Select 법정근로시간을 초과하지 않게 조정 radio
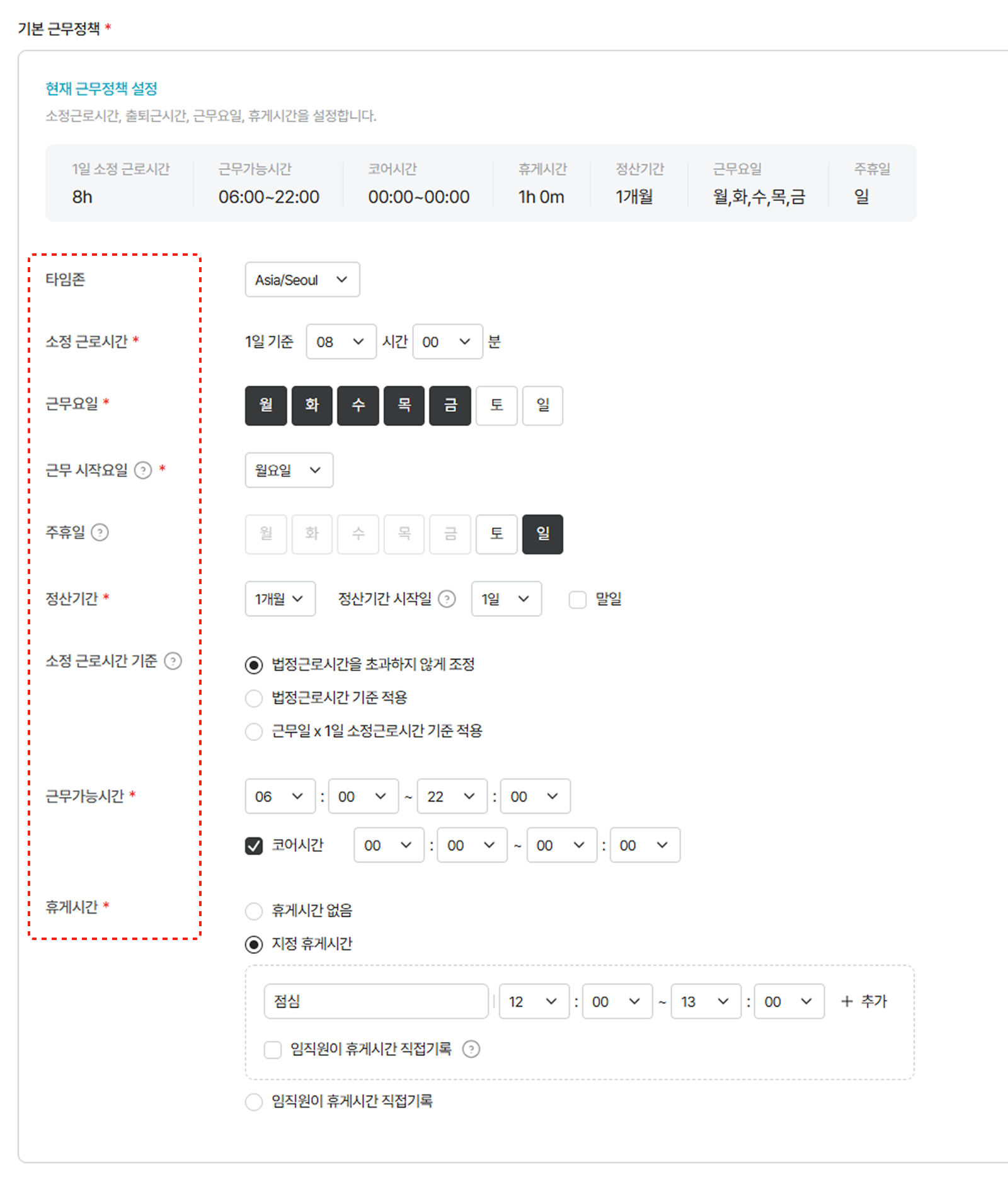 click(x=254, y=665)
